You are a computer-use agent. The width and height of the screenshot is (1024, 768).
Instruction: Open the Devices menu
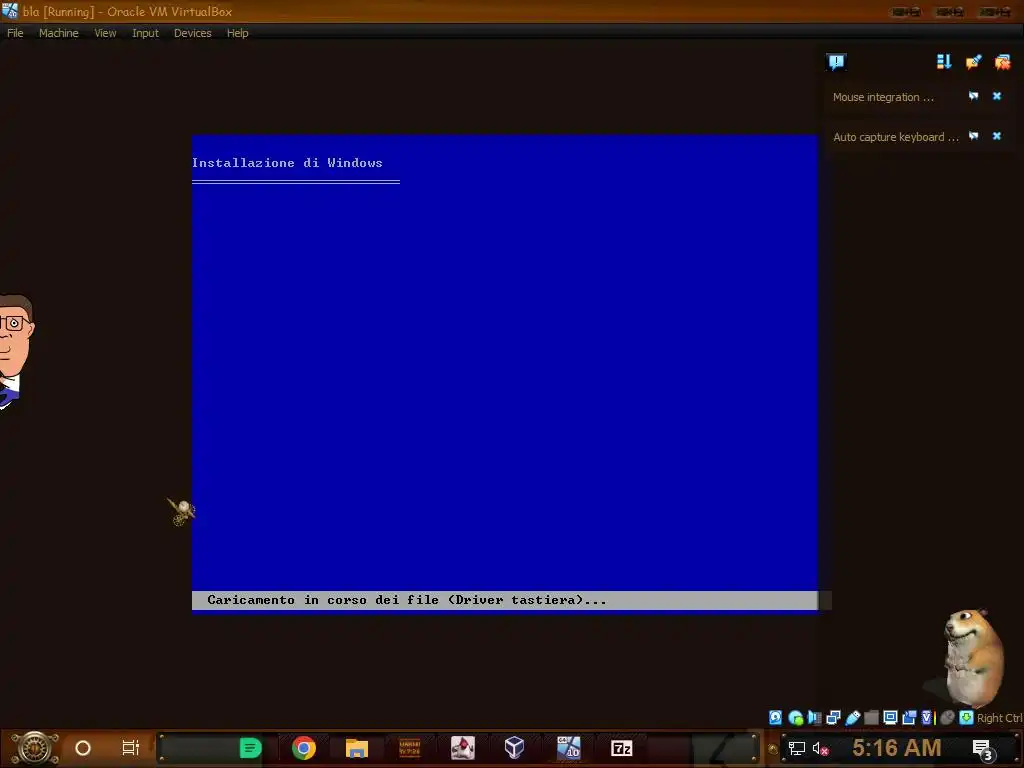[193, 33]
